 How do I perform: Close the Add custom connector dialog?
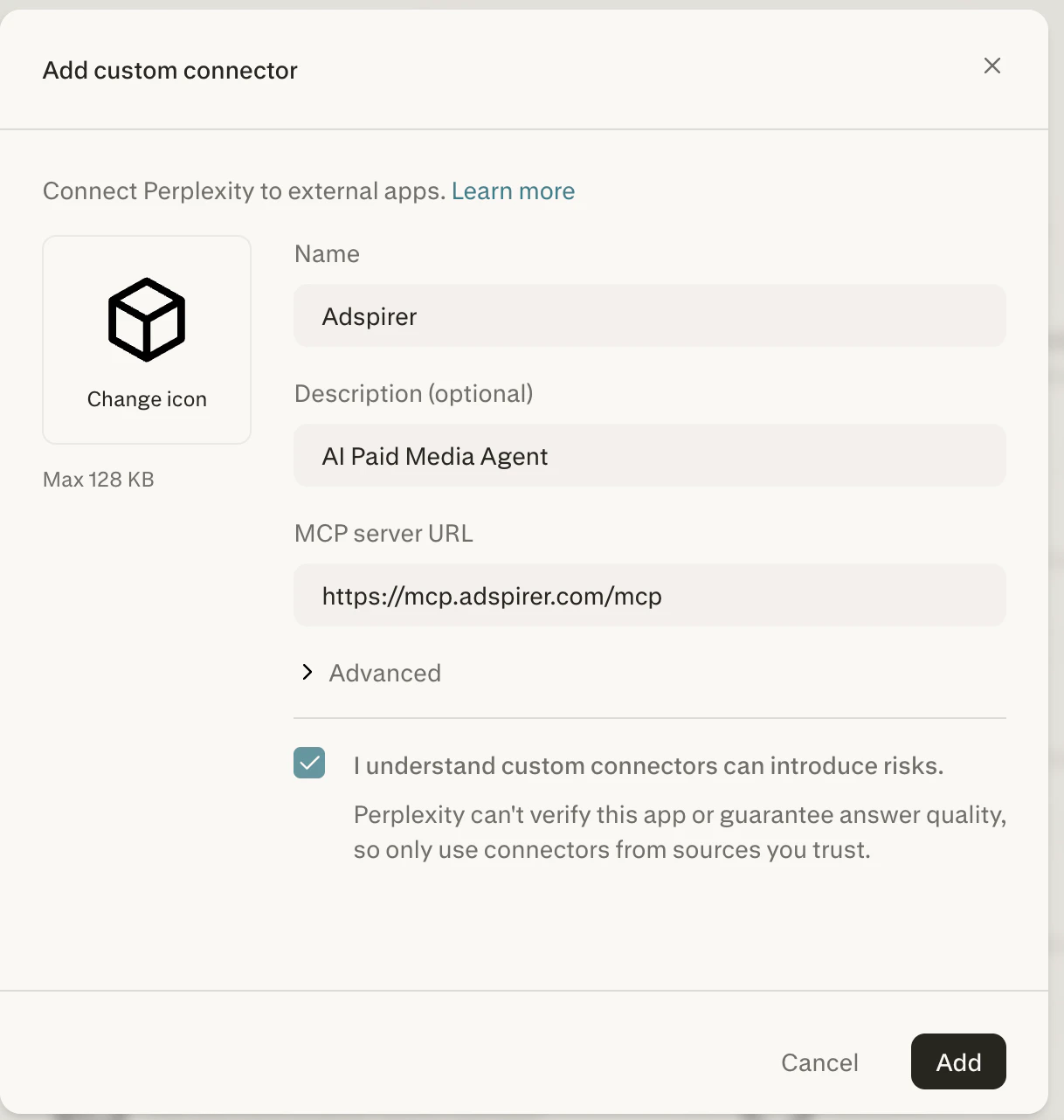[x=992, y=66]
